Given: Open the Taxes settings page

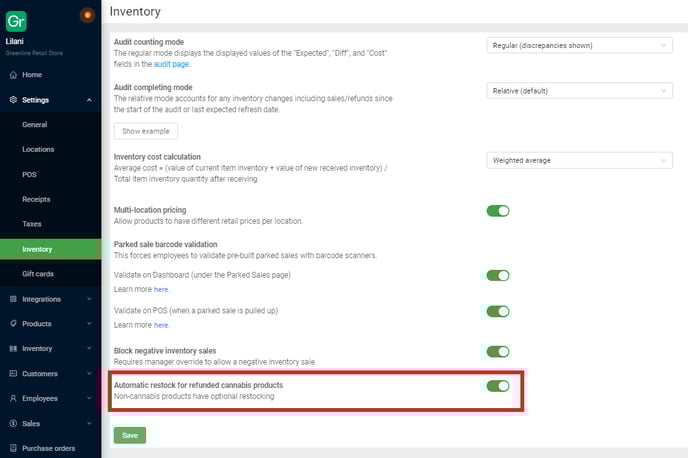Looking at the screenshot, I should 32,224.
